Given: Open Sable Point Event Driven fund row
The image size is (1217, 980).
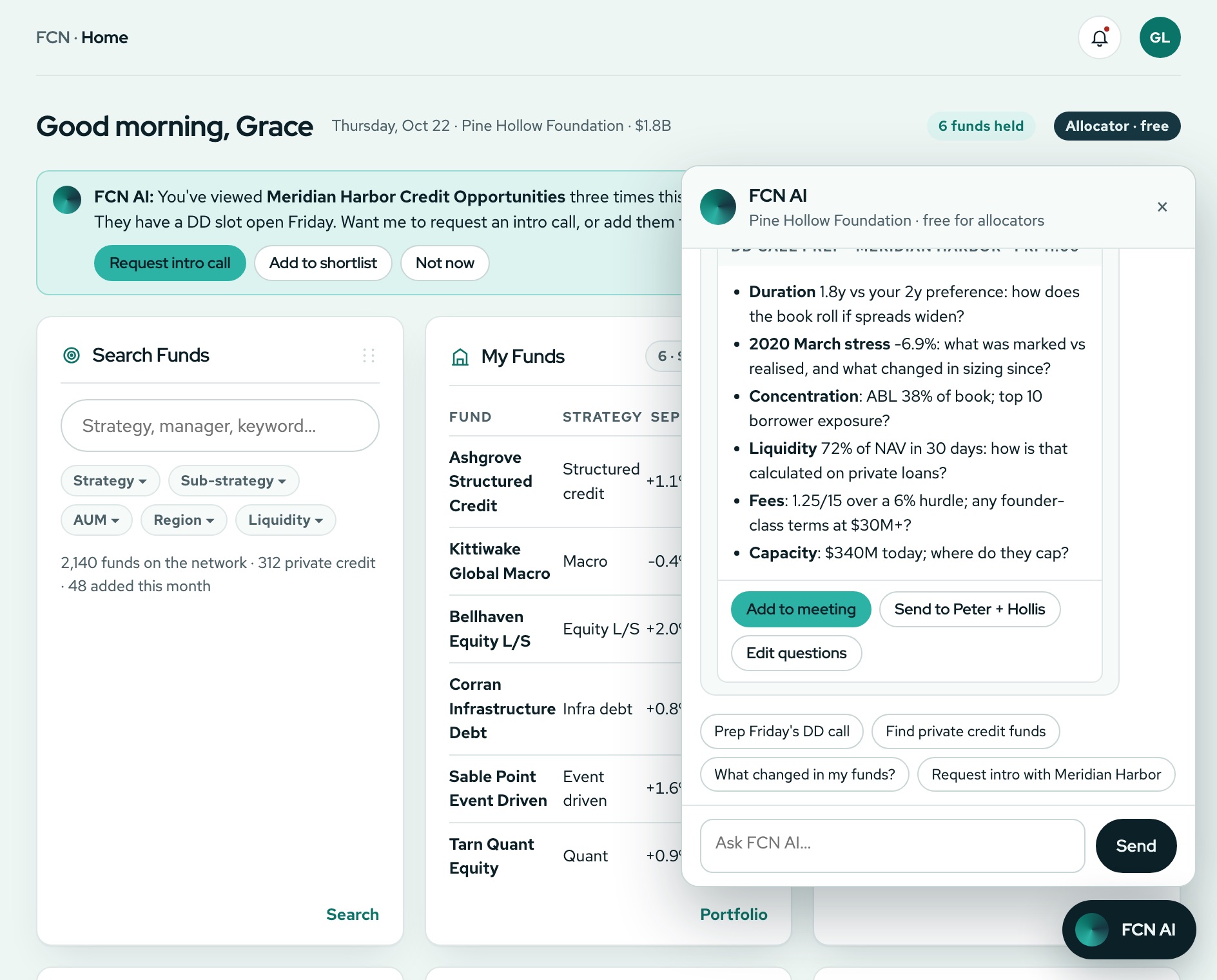Looking at the screenshot, I should [x=565, y=789].
